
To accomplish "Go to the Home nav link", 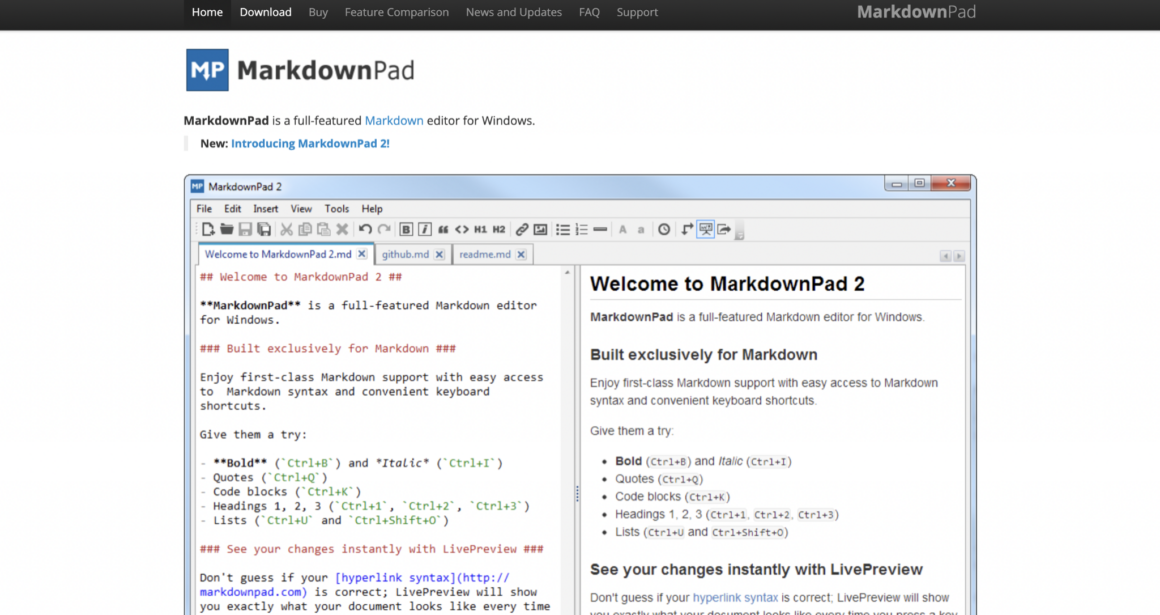I will coord(207,12).
